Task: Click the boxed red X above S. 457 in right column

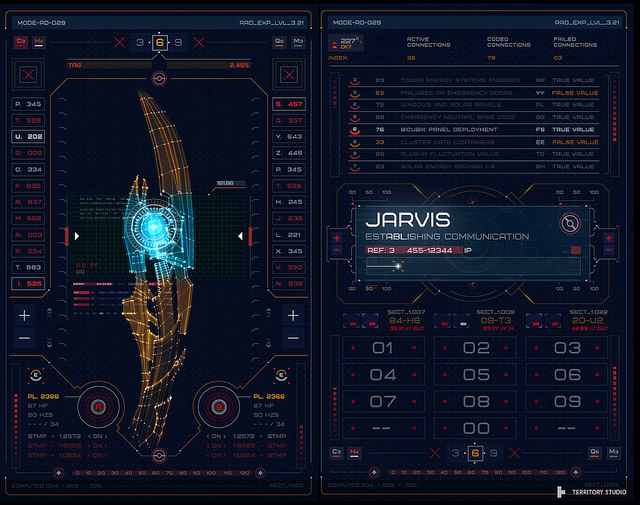Action: point(289,75)
